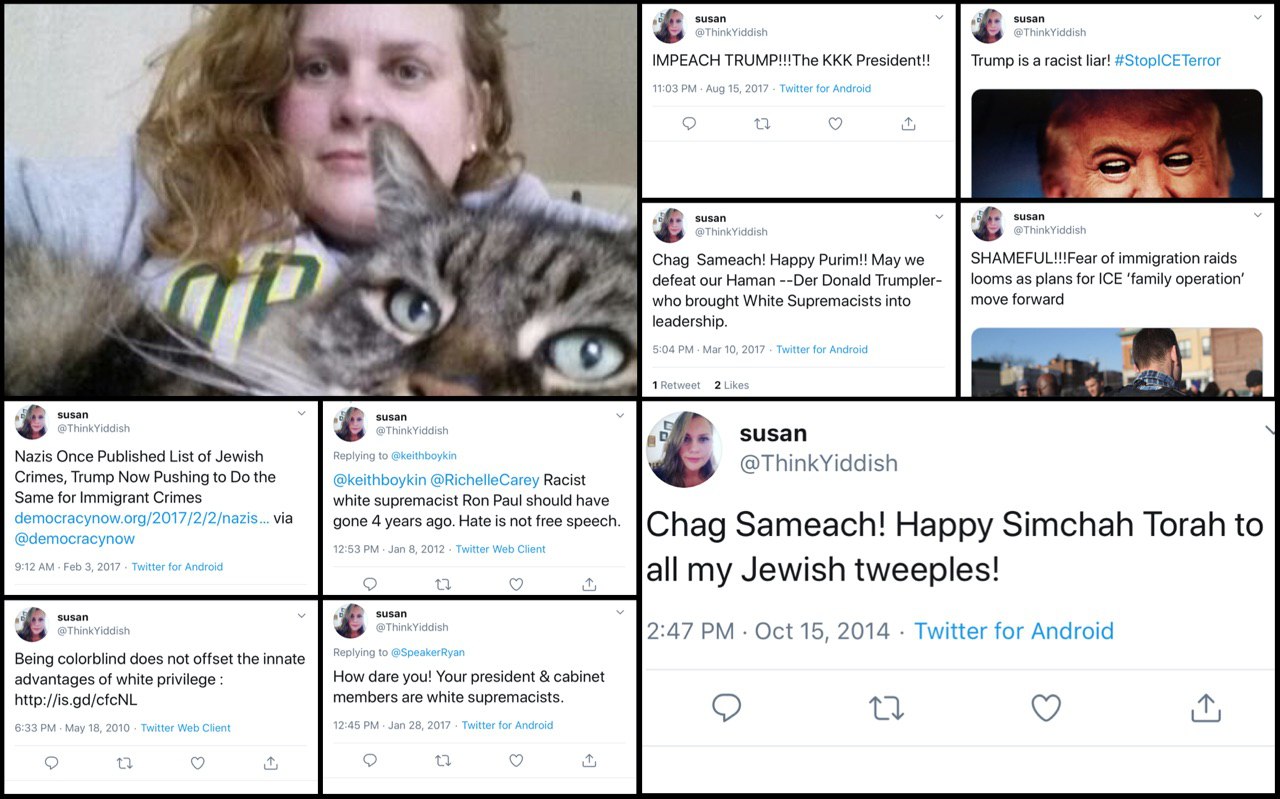Open the democracynow.org article link
The image size is (1280, 799).
142,518
